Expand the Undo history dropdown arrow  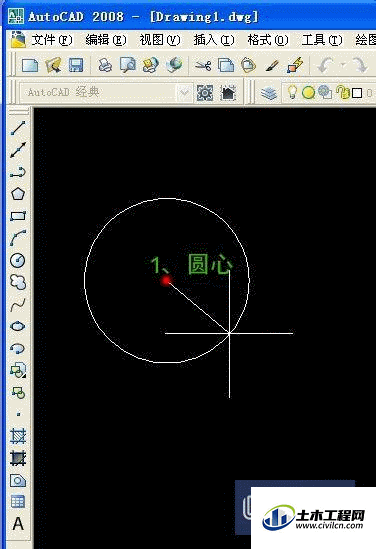(343, 65)
